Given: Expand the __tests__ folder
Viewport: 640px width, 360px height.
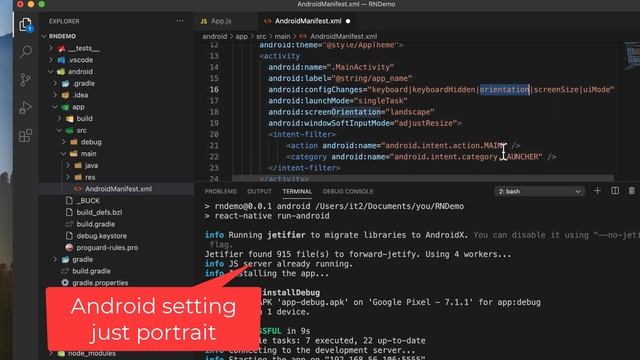Looking at the screenshot, I should [51, 48].
